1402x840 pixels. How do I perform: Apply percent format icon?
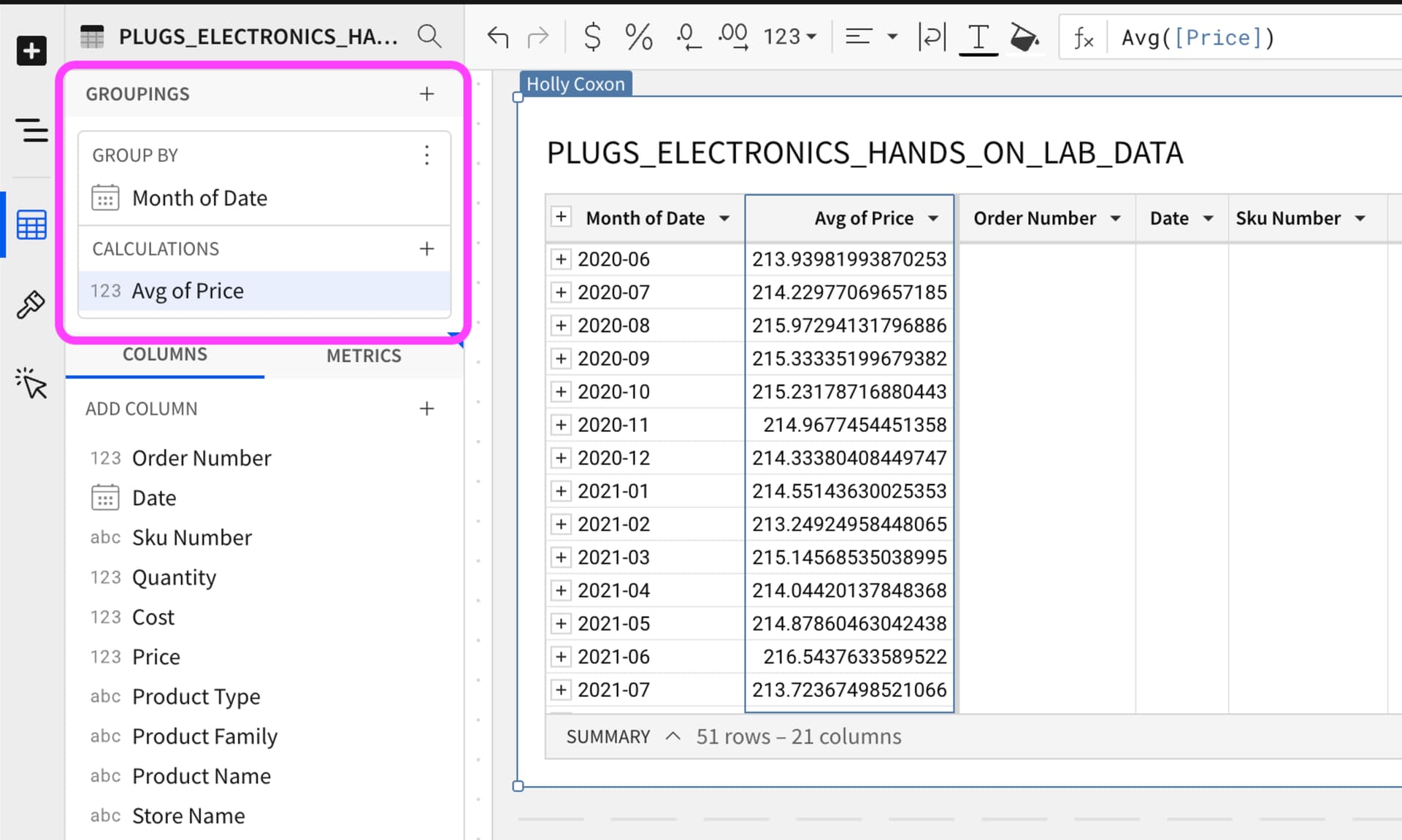coord(638,36)
